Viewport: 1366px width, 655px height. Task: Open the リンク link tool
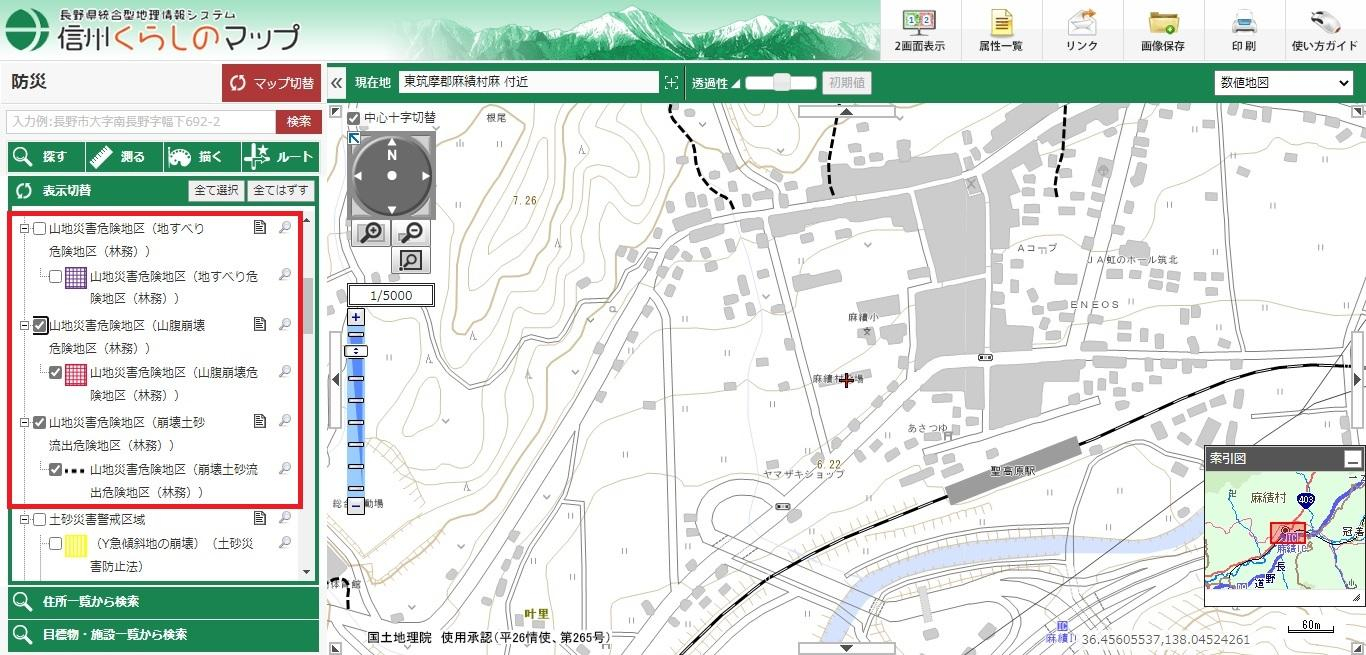click(x=1081, y=30)
